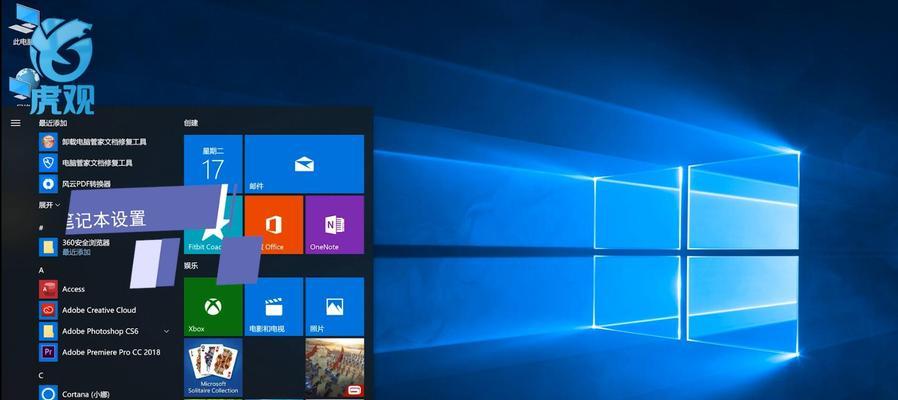898x400 pixels.
Task: Open the 360安全浏览器 folder icon
Action: pos(49,247)
